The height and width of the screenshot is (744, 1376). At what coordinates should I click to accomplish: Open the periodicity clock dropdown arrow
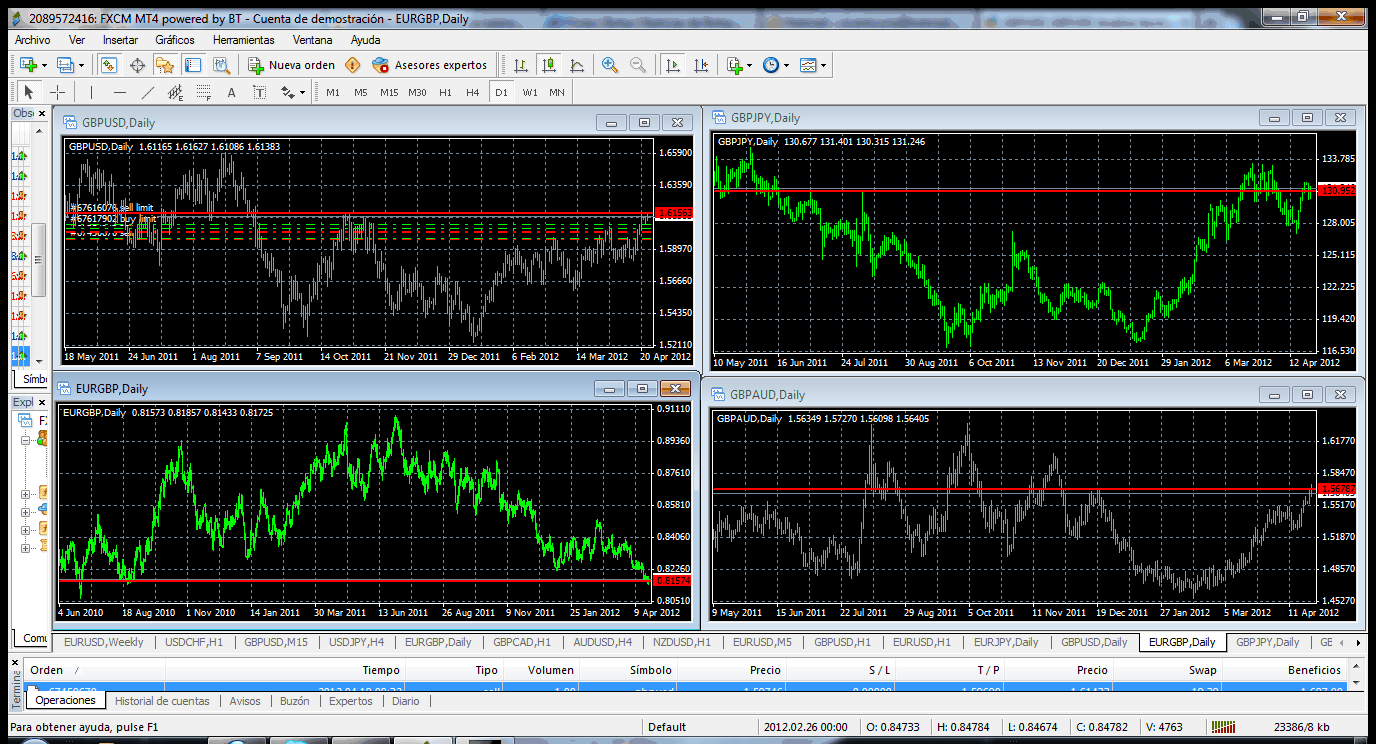(x=786, y=65)
